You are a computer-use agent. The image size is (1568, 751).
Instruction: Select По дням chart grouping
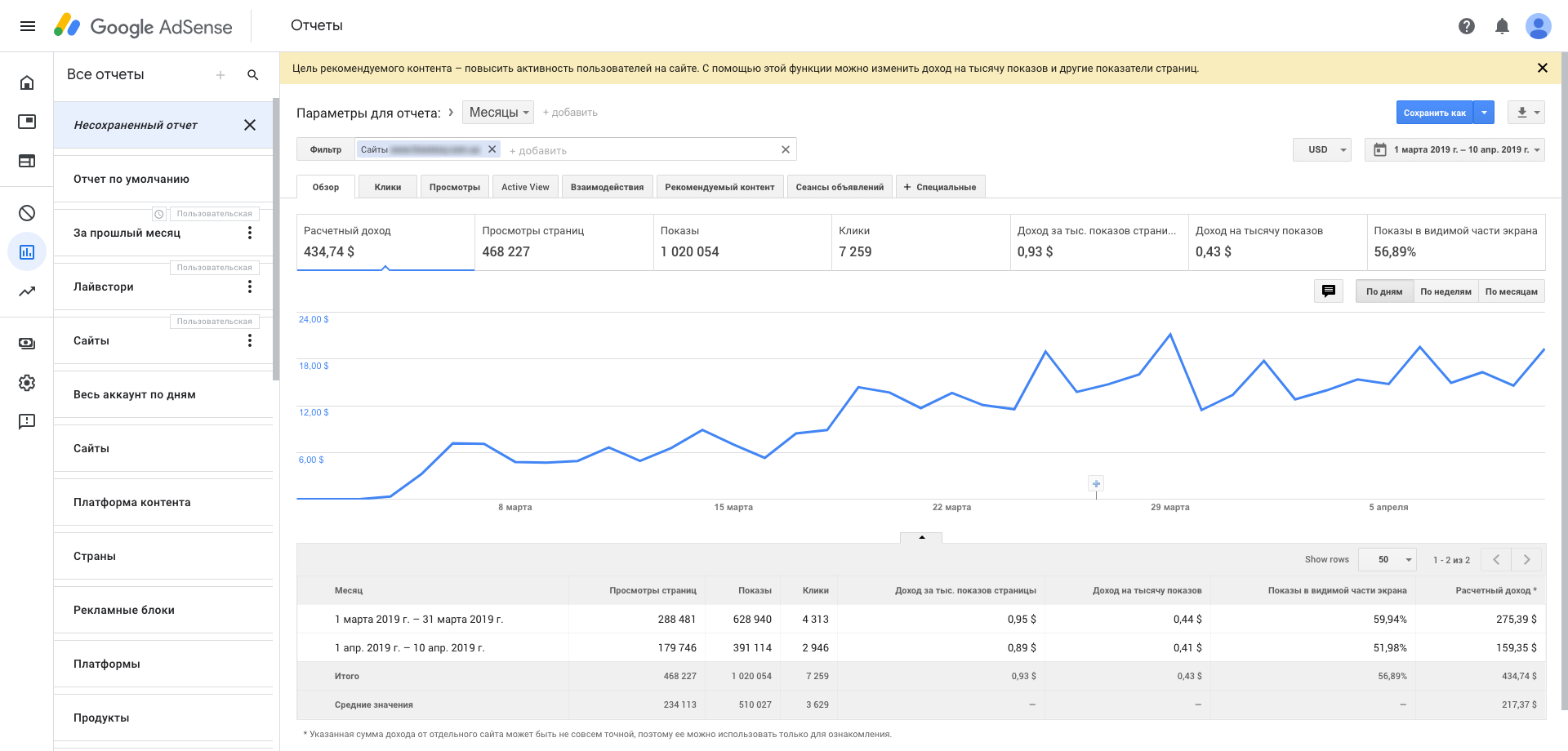pyautogui.click(x=1383, y=291)
